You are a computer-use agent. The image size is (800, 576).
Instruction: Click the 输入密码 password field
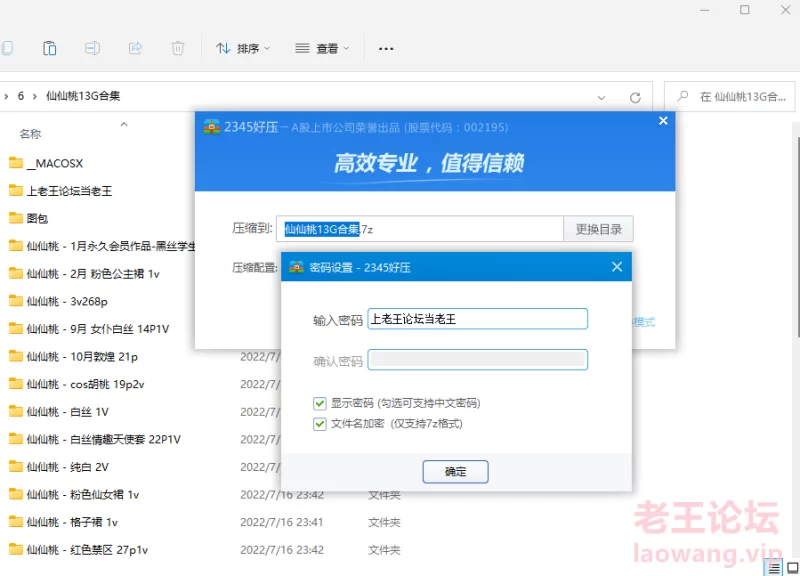coord(477,319)
